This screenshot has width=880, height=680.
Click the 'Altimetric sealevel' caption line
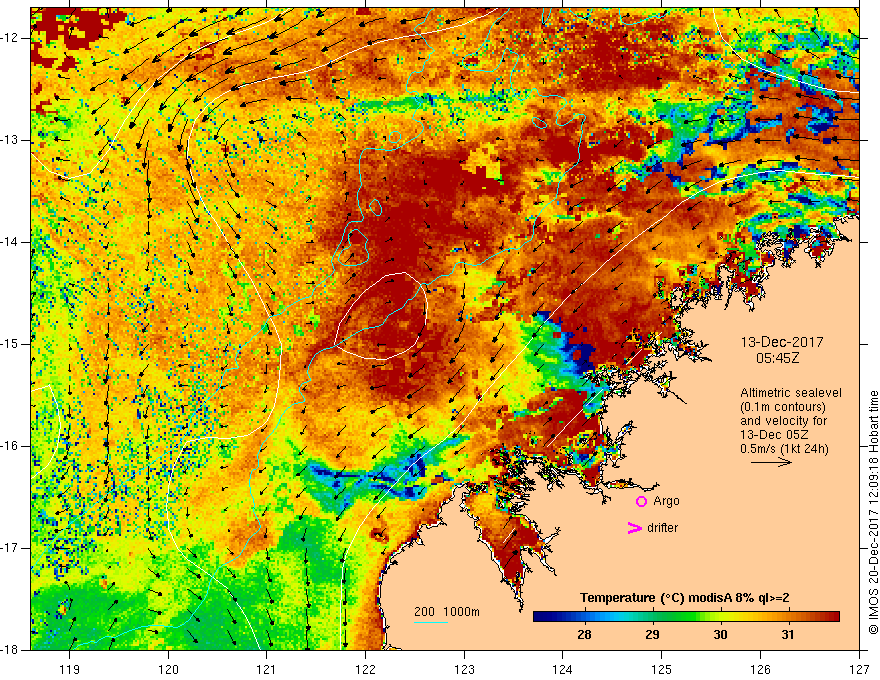point(791,393)
